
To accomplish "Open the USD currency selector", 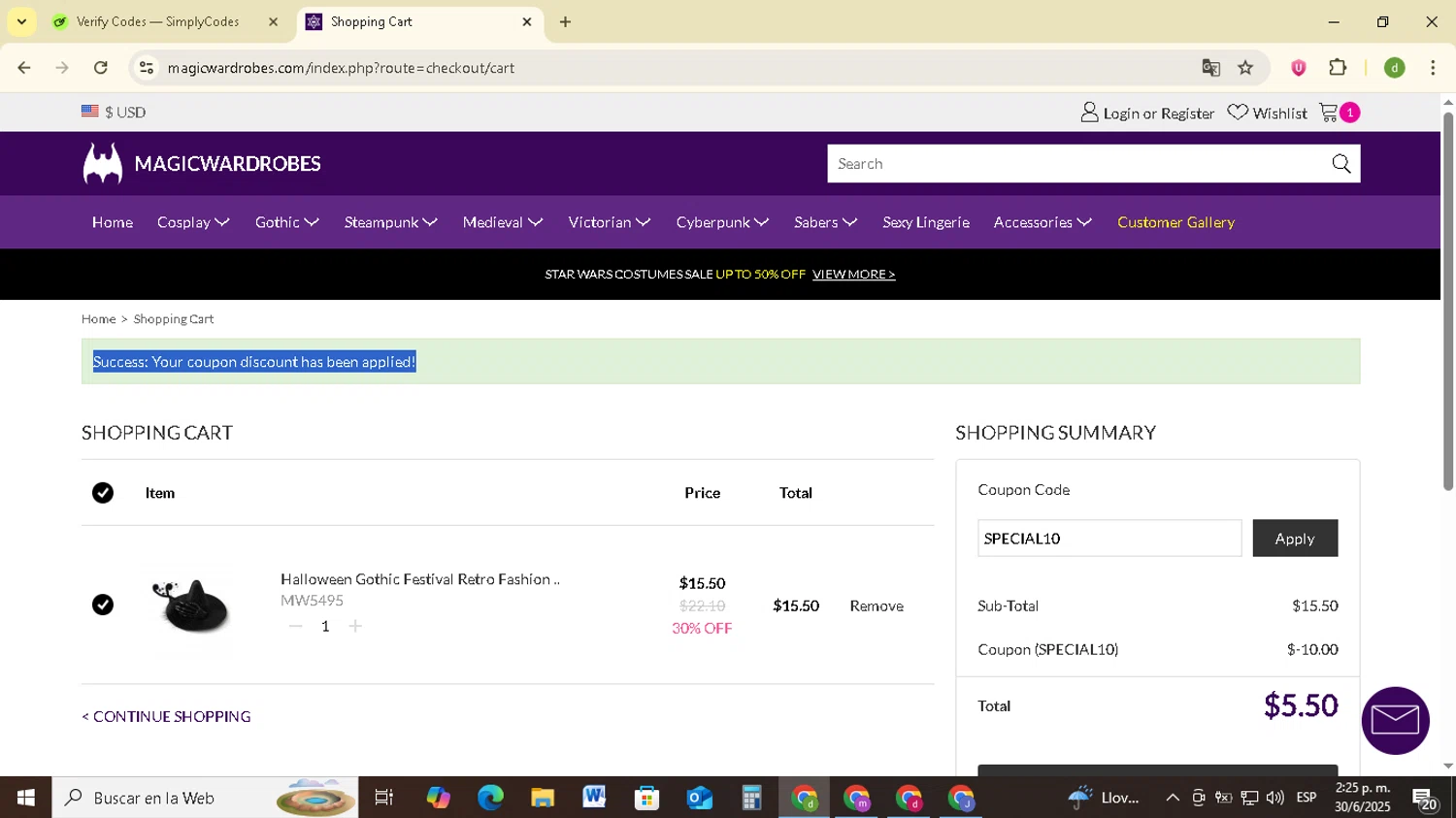I will coord(114,113).
